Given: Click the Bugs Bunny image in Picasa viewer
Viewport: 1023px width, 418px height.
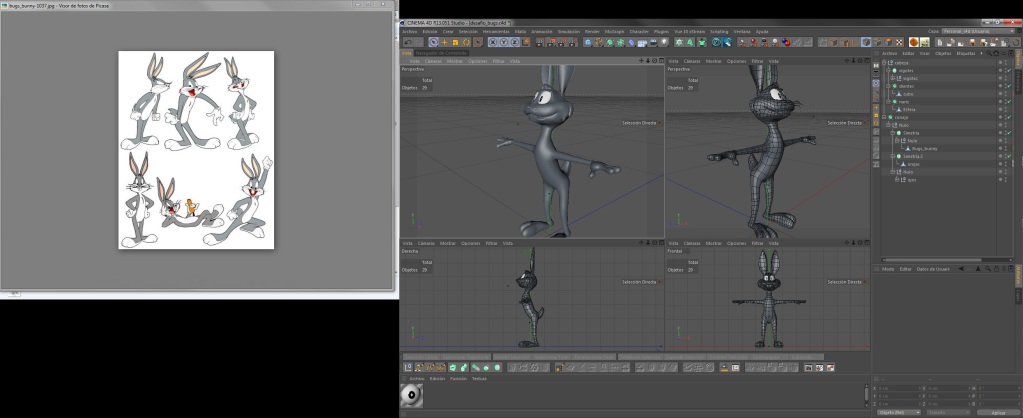Looking at the screenshot, I should (196, 149).
